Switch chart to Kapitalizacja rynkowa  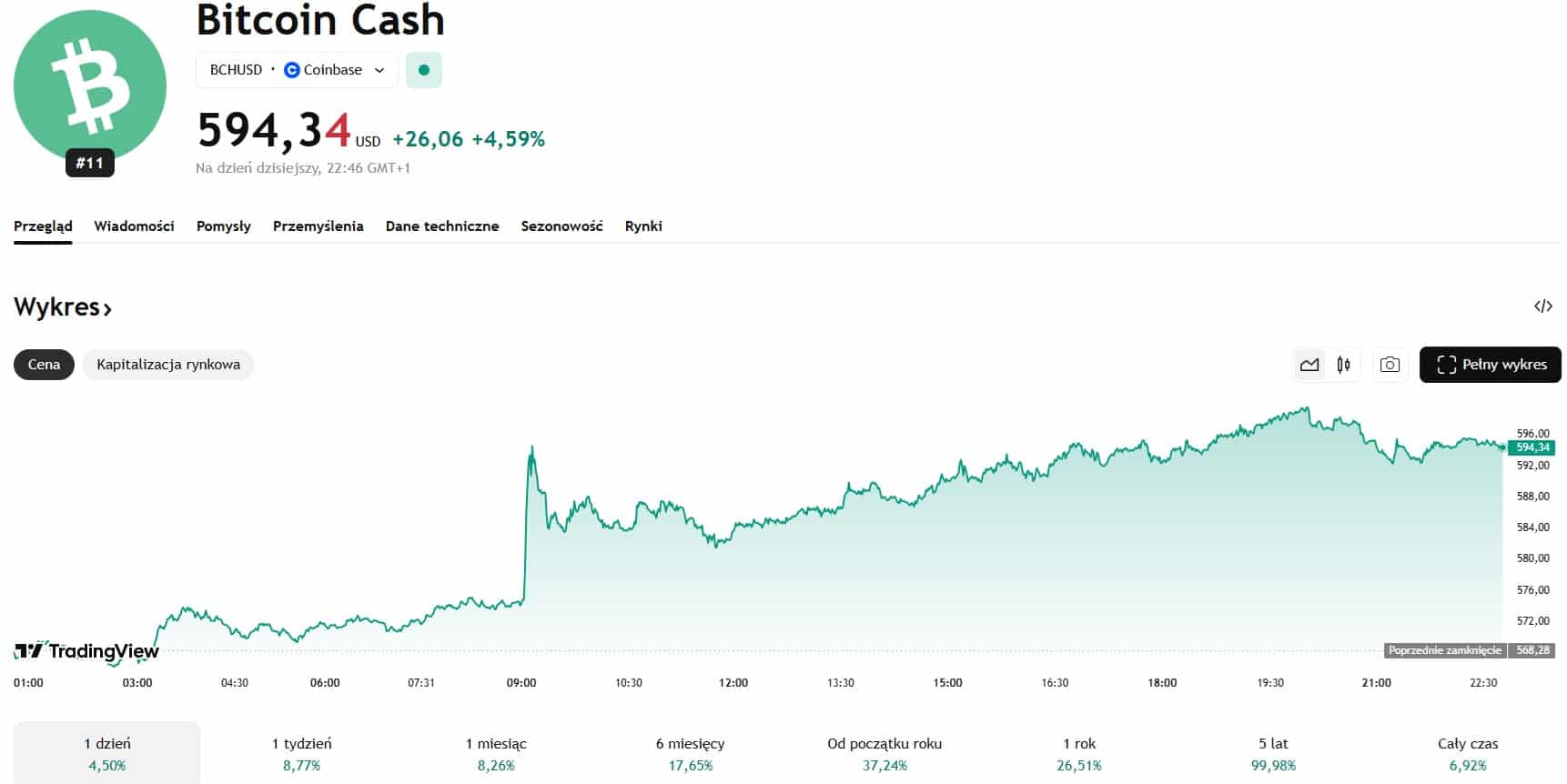click(168, 365)
